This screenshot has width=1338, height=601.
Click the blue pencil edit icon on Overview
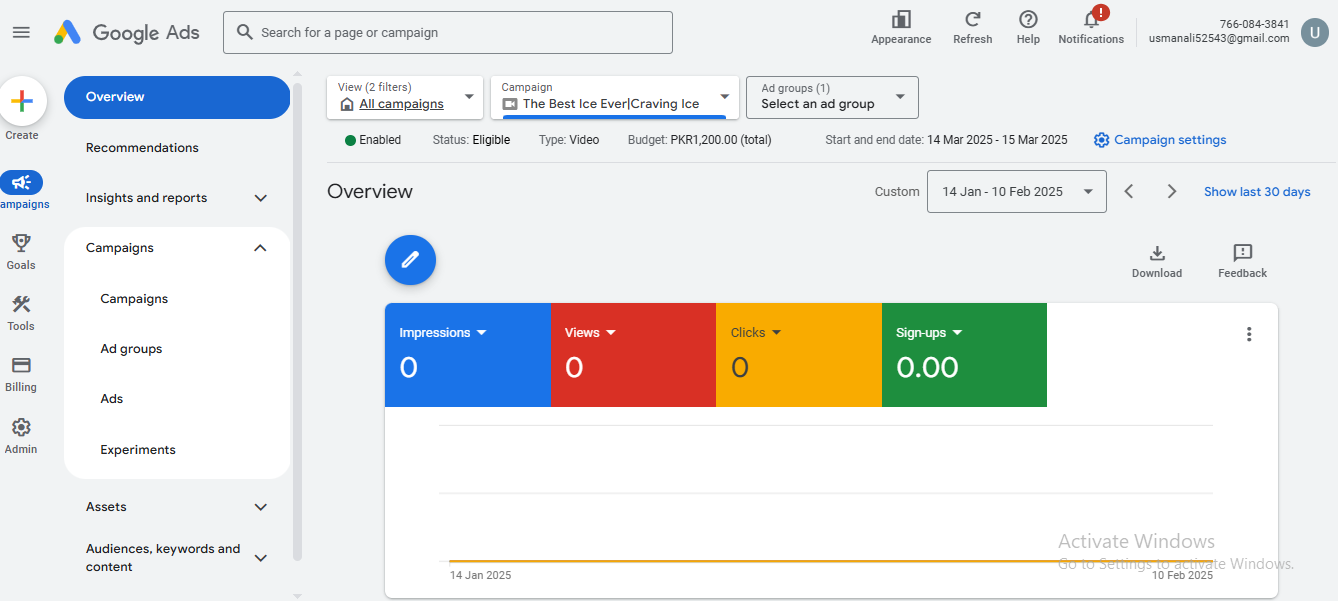(x=410, y=259)
